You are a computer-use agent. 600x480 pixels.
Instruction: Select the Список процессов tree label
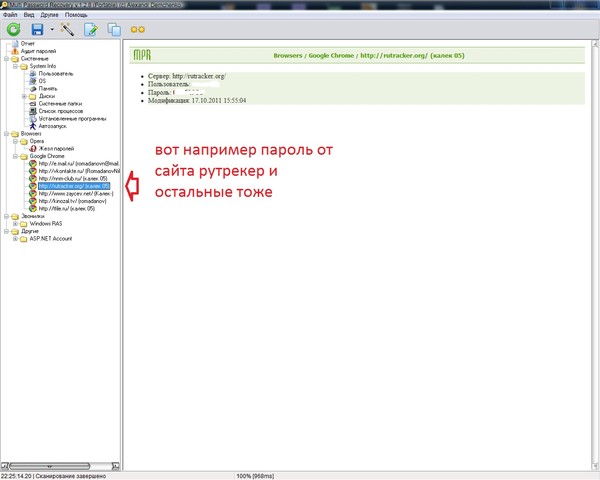61,111
